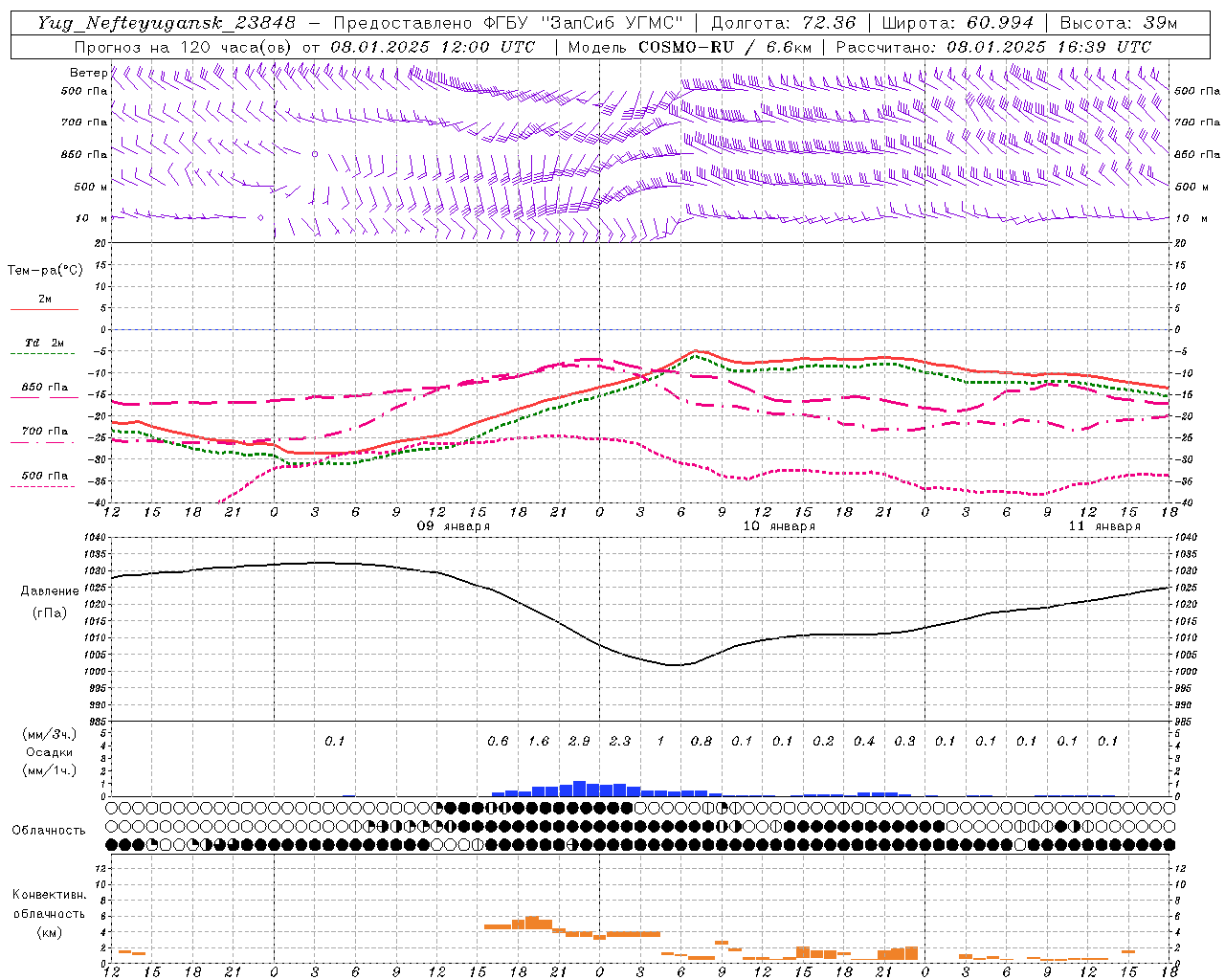The image size is (1225, 980).
Task: Click the 0.6 precipitation value
Action: coord(498,742)
